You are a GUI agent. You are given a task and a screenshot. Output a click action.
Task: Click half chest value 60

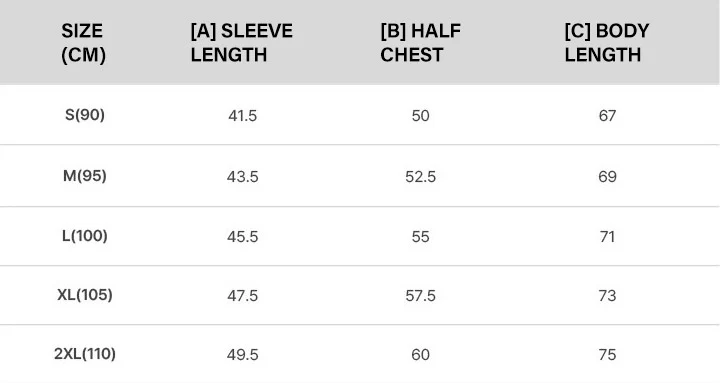pos(420,355)
